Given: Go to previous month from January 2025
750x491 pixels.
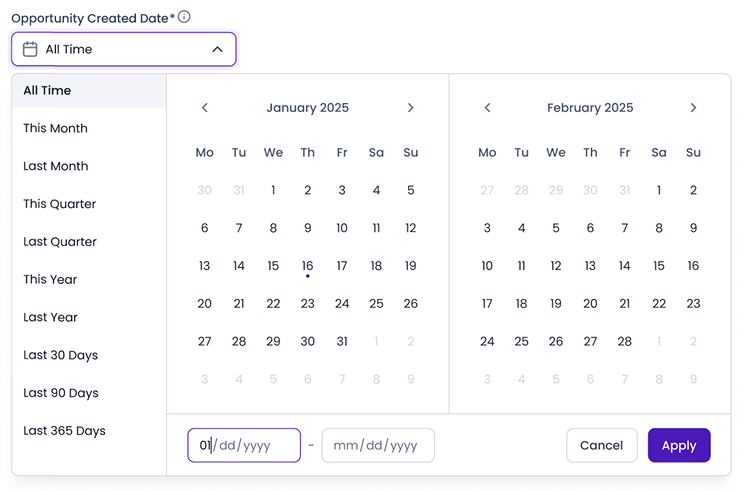Looking at the screenshot, I should pos(205,108).
